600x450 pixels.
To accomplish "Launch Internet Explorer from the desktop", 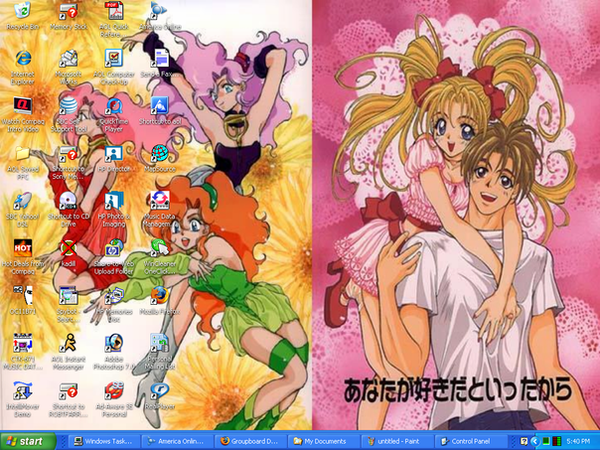I will (x=23, y=58).
